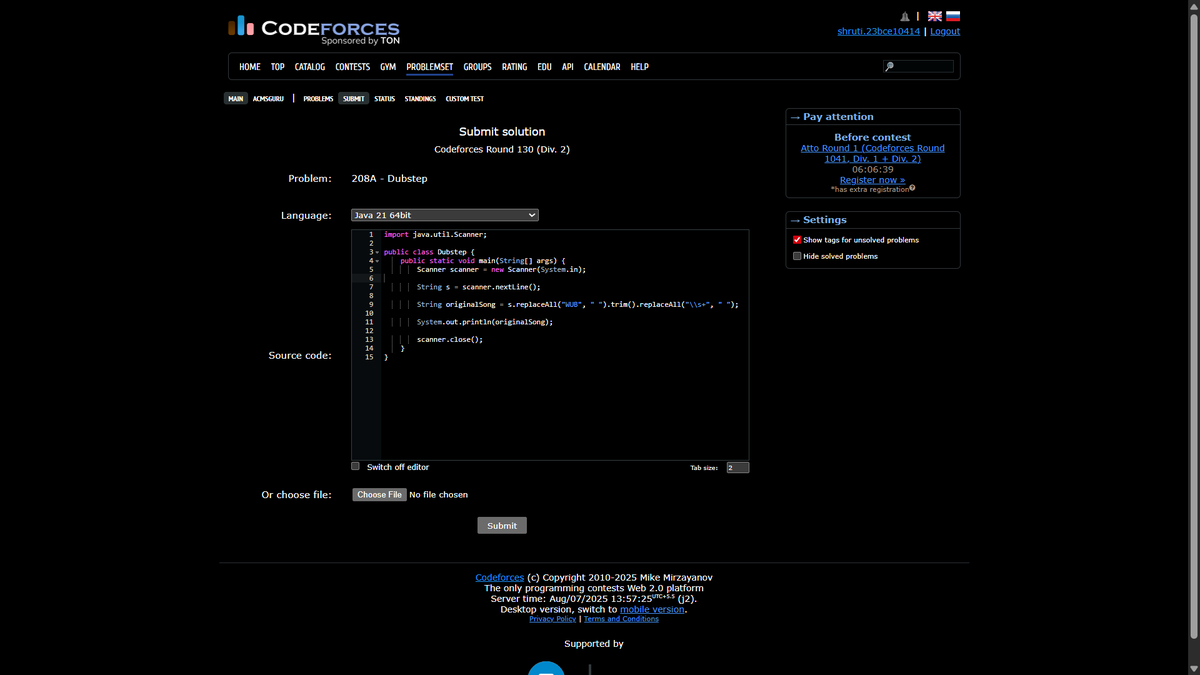Open GROUPS in main navigation

(x=477, y=67)
